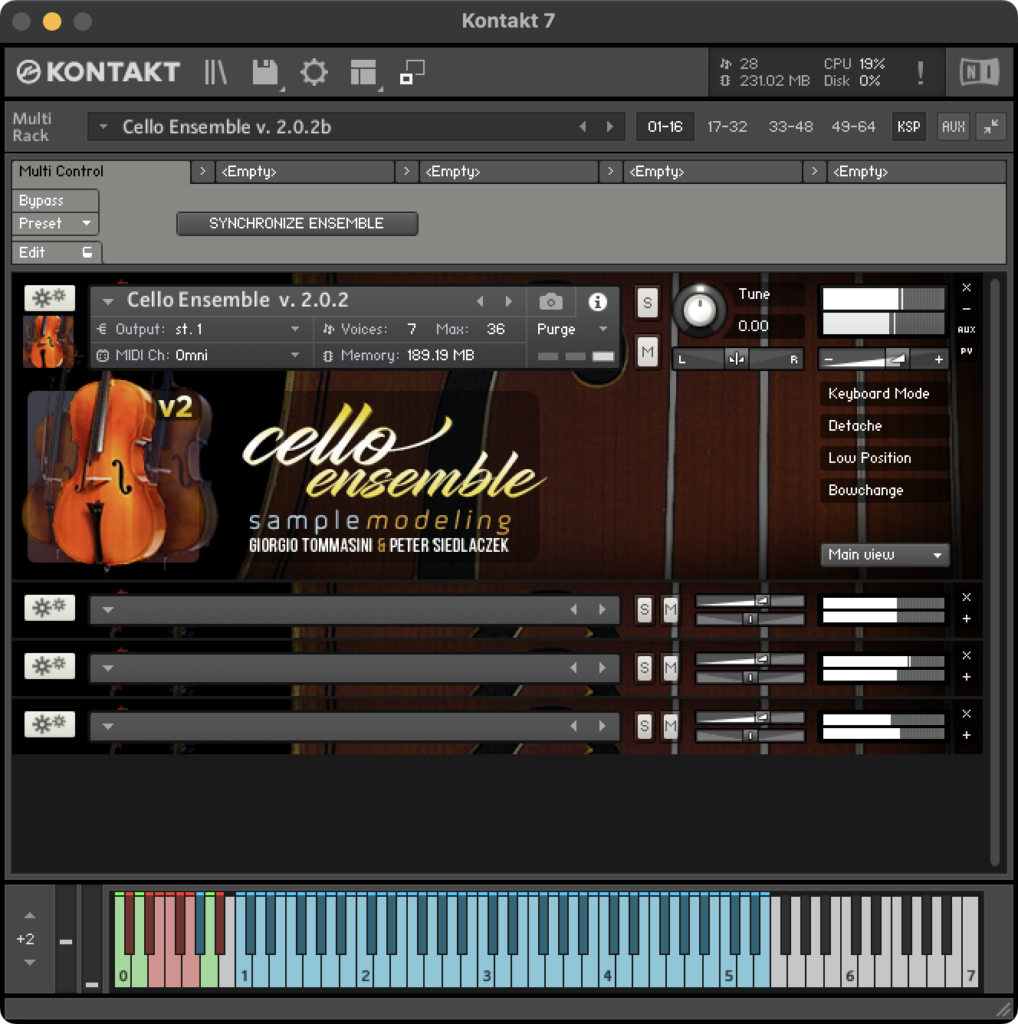Click the exclamation panic icon
The height and width of the screenshot is (1024, 1018).
coord(921,72)
